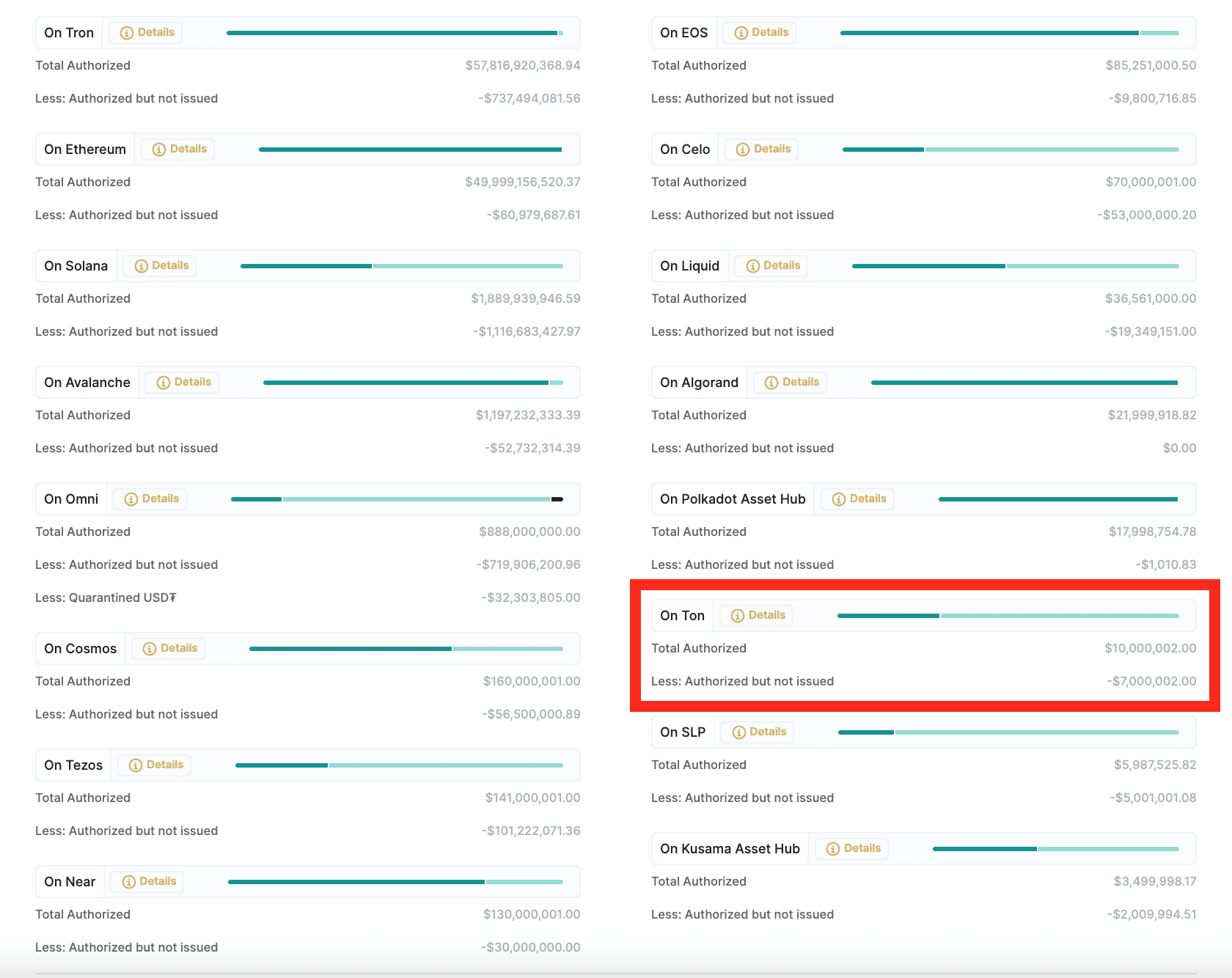Click the Ethereum issuance progress bar

(411, 150)
